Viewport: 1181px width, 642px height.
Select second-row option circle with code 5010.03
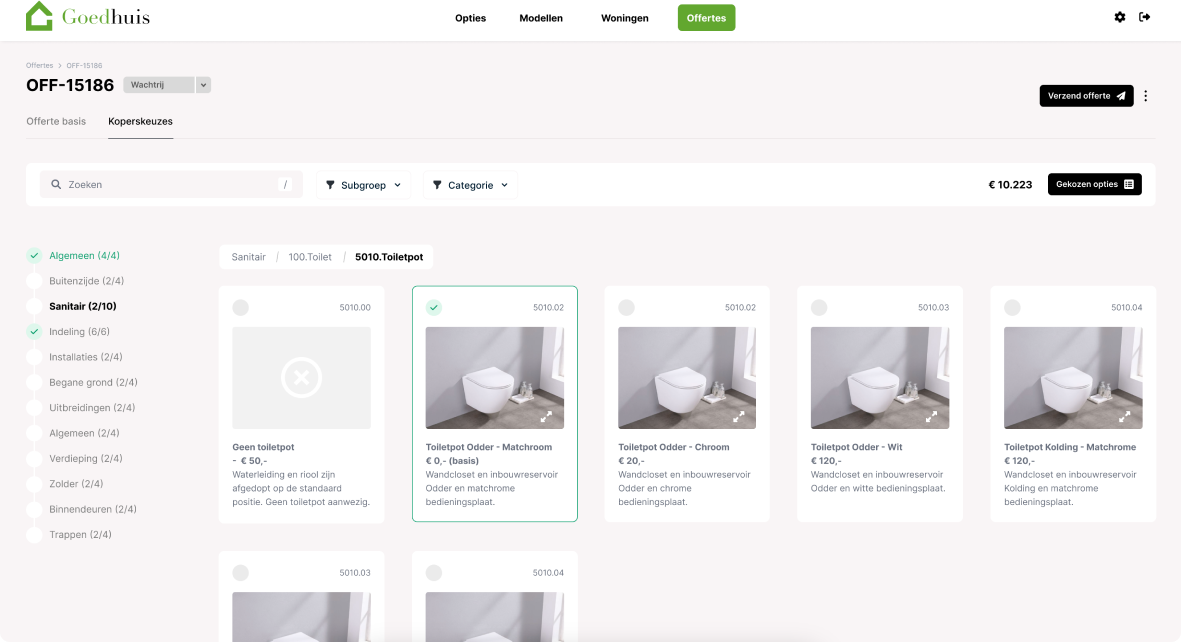[240, 573]
